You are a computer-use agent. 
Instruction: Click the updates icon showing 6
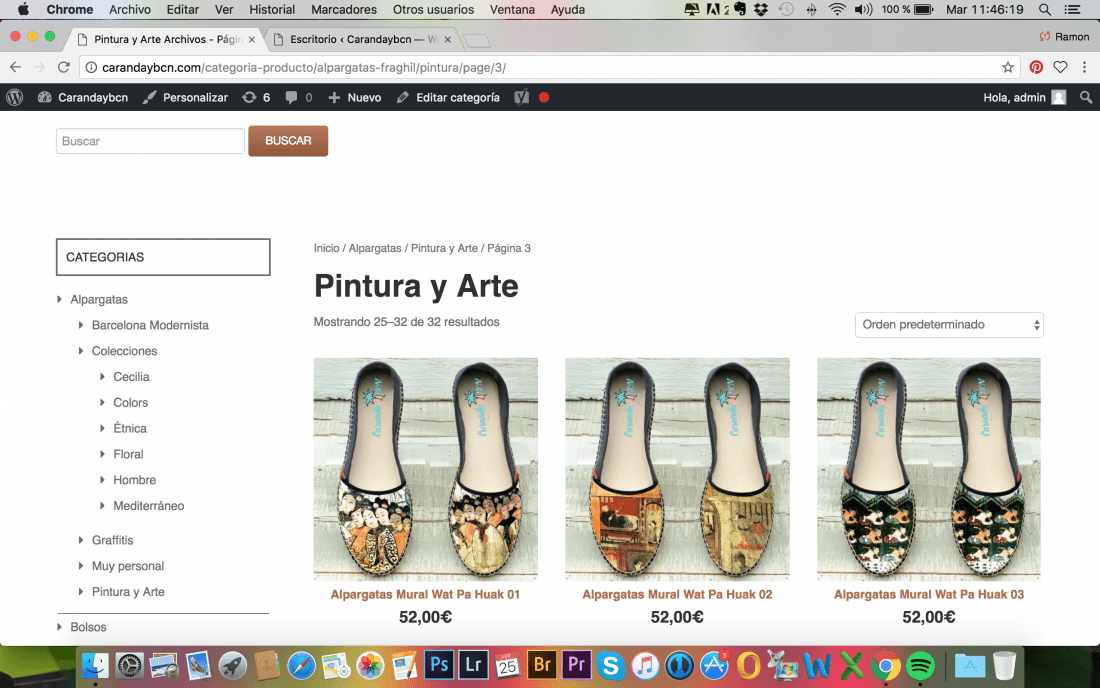click(x=256, y=97)
